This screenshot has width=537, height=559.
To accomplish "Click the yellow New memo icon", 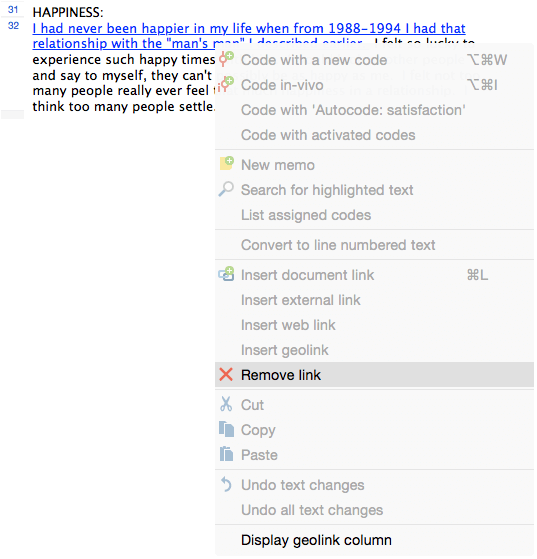I will point(226,163).
